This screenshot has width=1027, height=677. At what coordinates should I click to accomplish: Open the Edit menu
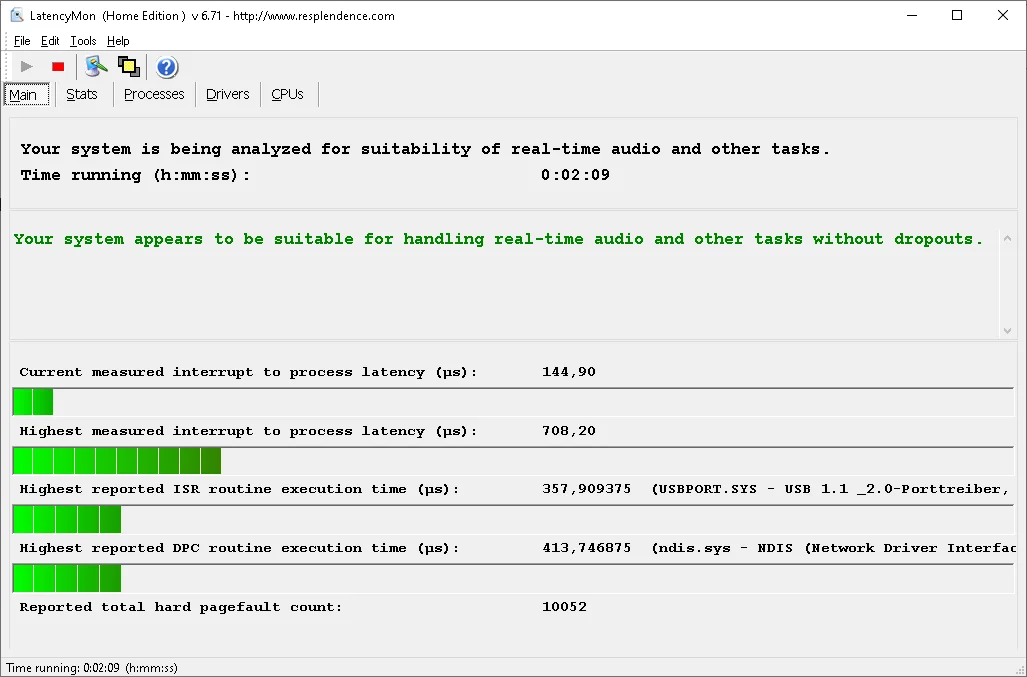[50, 41]
